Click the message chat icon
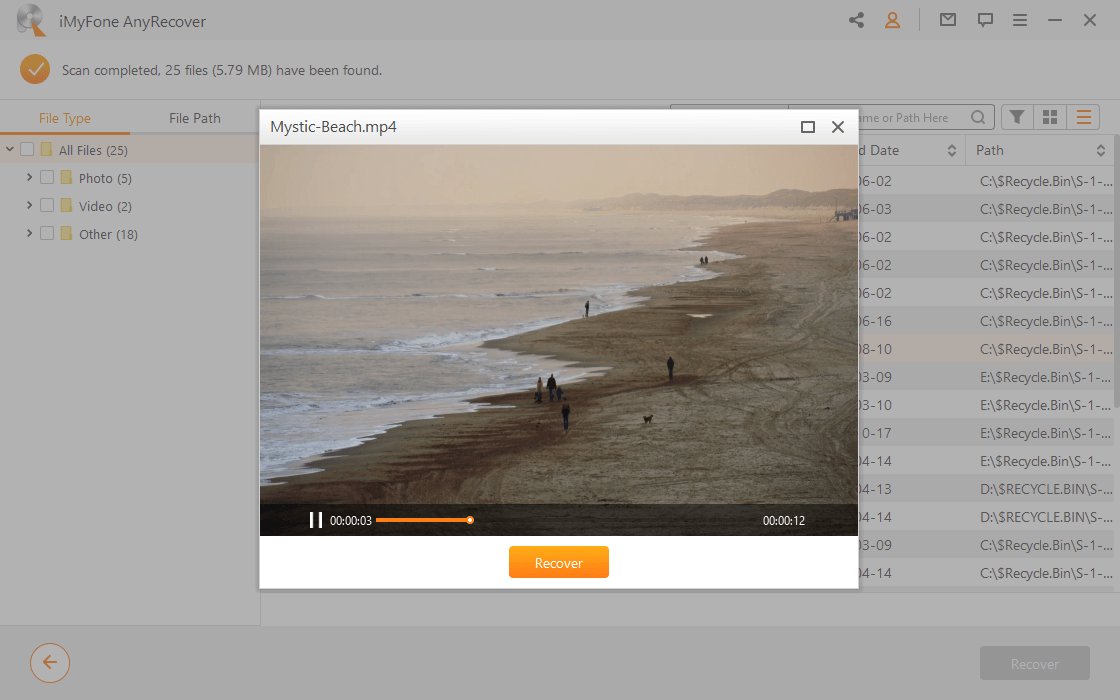Image resolution: width=1120 pixels, height=700 pixels. (985, 19)
